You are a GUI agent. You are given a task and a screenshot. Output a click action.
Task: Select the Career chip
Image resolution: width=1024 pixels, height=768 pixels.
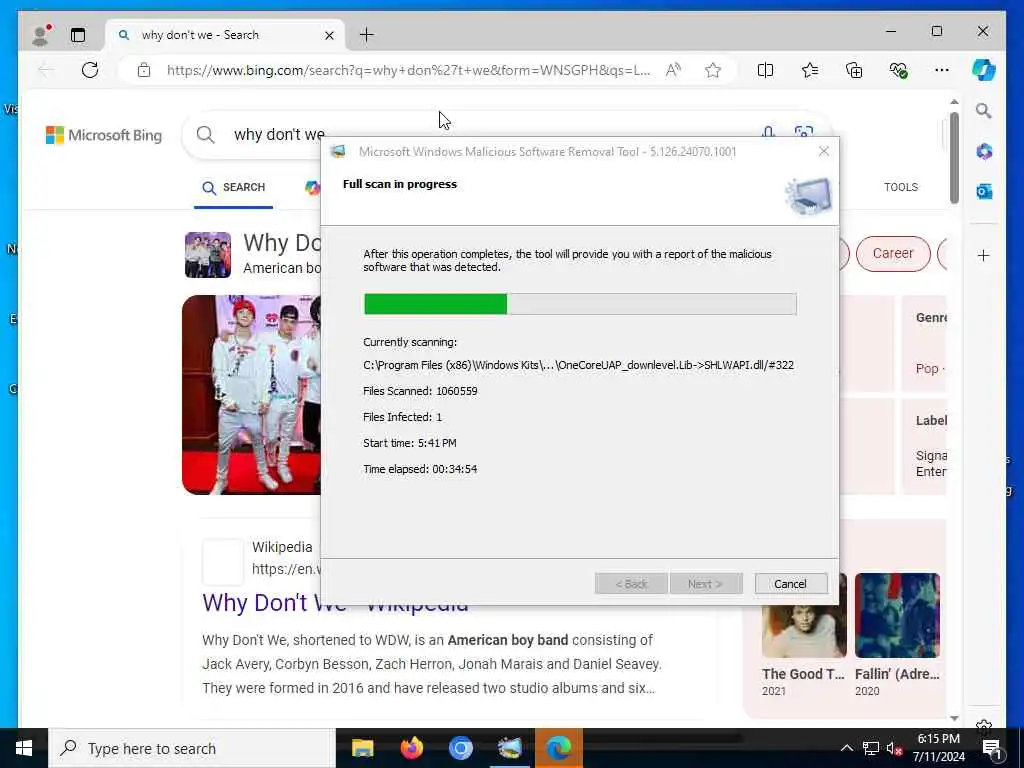click(x=893, y=253)
